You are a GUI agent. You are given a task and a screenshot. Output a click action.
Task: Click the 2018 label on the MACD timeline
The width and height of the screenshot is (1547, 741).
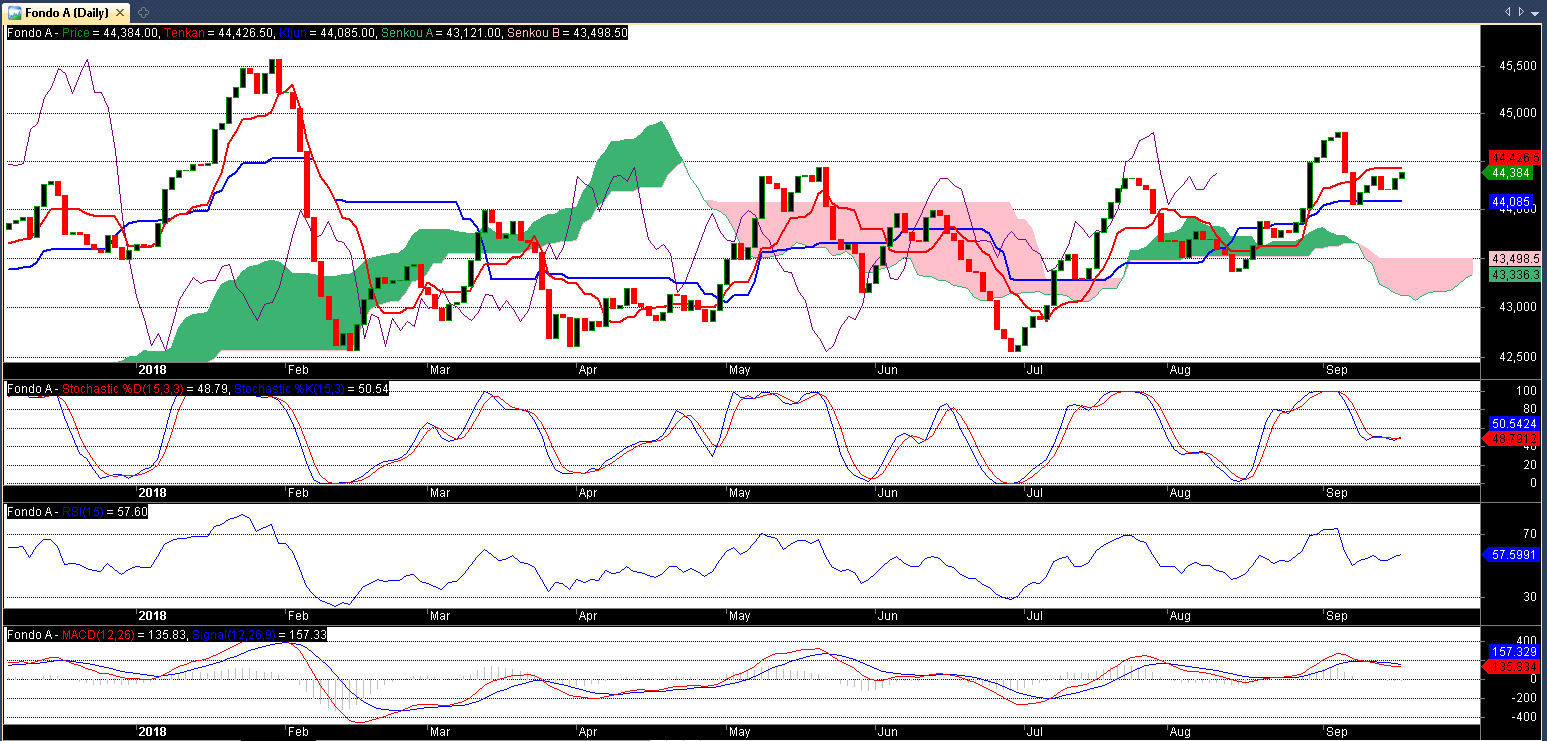point(152,731)
